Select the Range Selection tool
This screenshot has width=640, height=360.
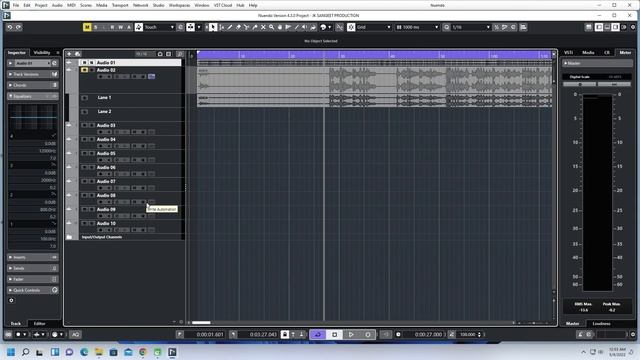click(x=221, y=27)
